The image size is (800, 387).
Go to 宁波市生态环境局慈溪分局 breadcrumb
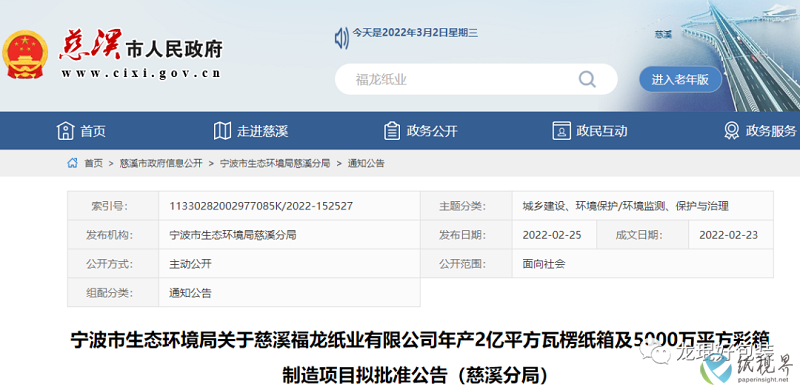[275, 163]
